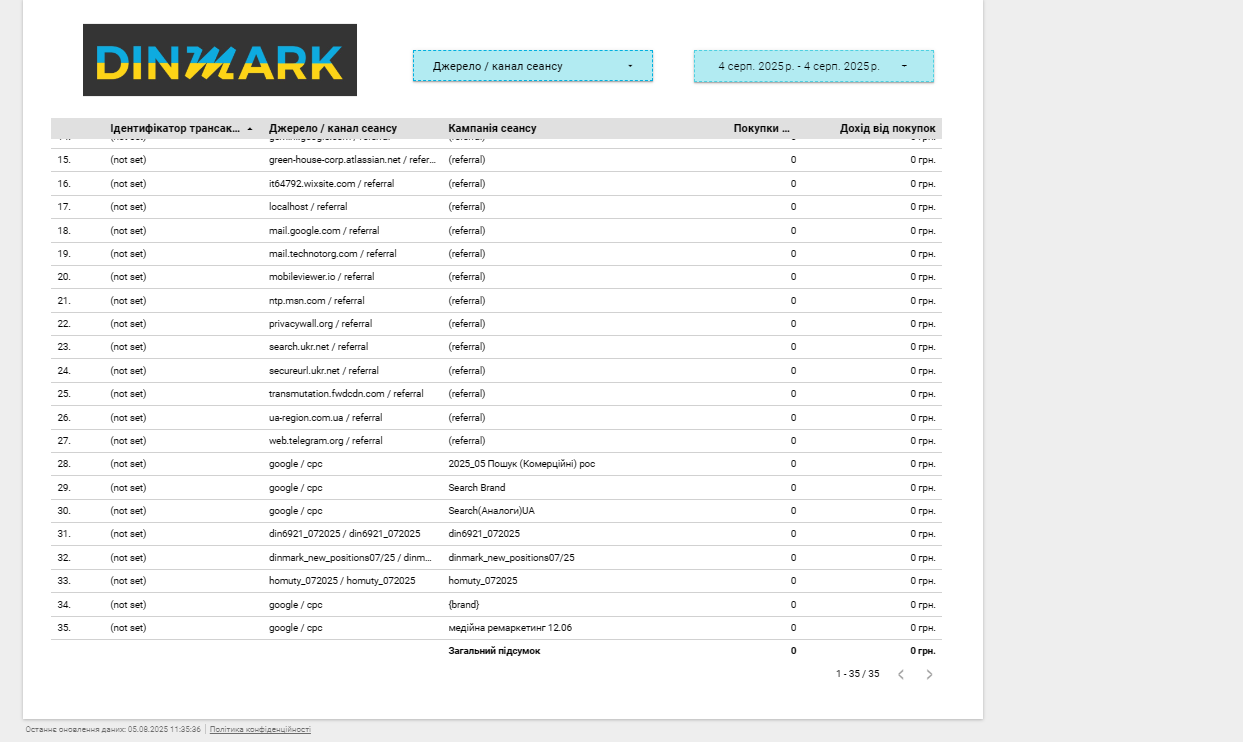
Task: Go to next table page arrow
Action: coord(929,674)
